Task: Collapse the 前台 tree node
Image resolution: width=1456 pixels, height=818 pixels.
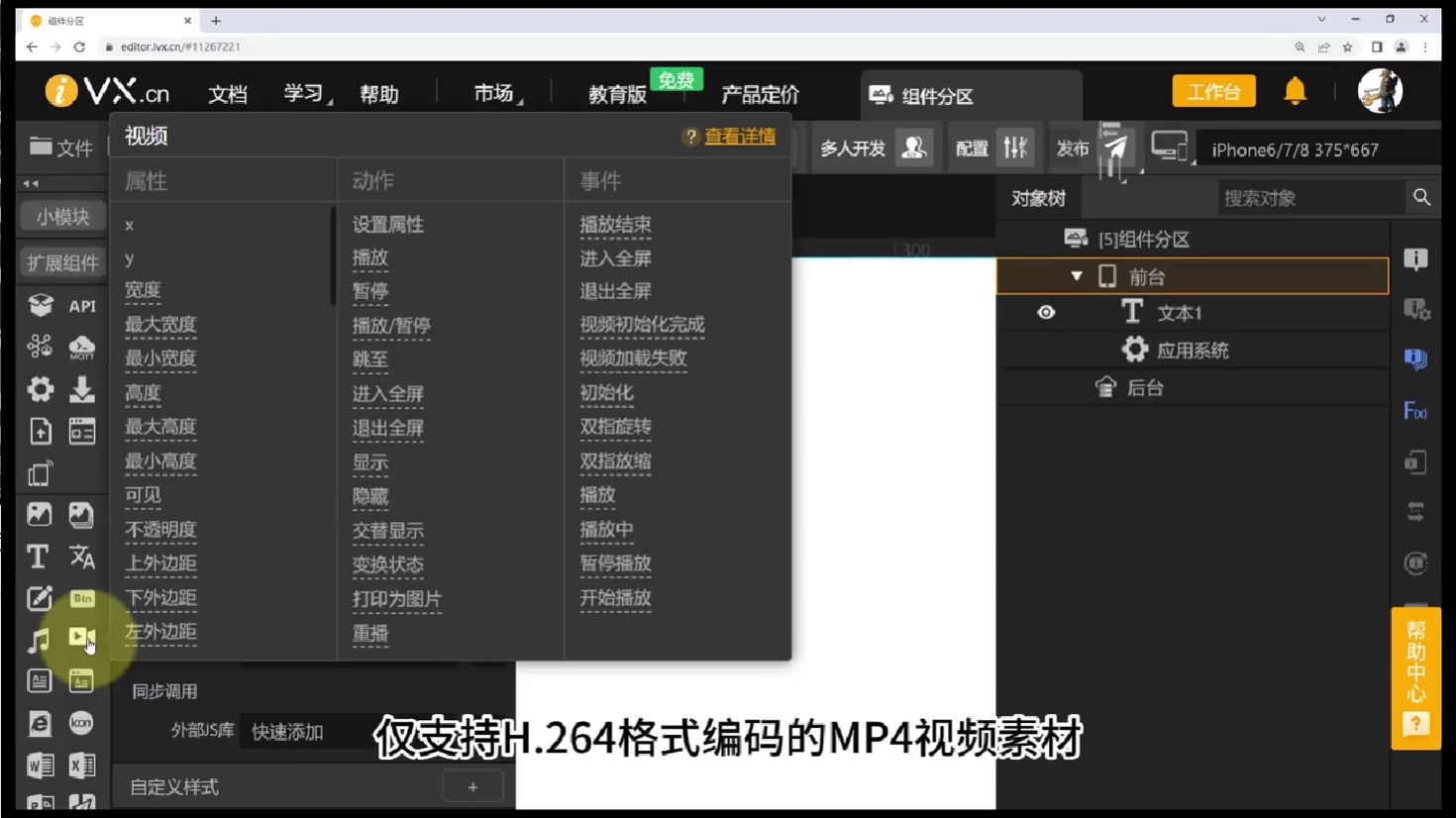Action: coord(1076,276)
